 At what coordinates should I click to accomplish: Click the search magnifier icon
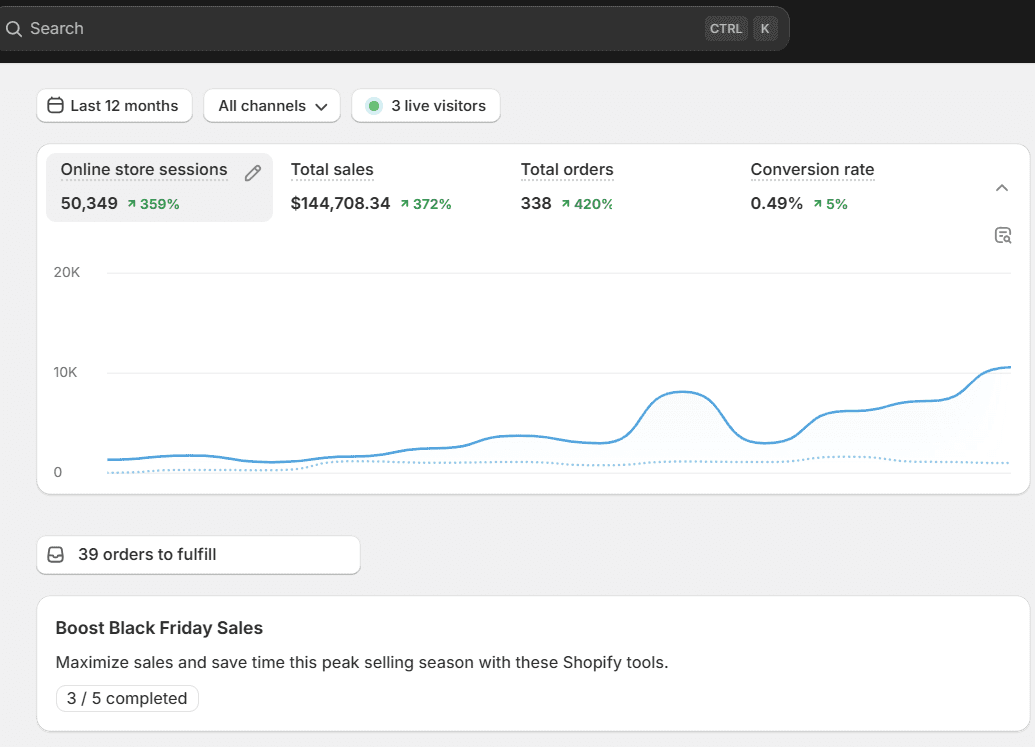pyautogui.click(x=15, y=29)
